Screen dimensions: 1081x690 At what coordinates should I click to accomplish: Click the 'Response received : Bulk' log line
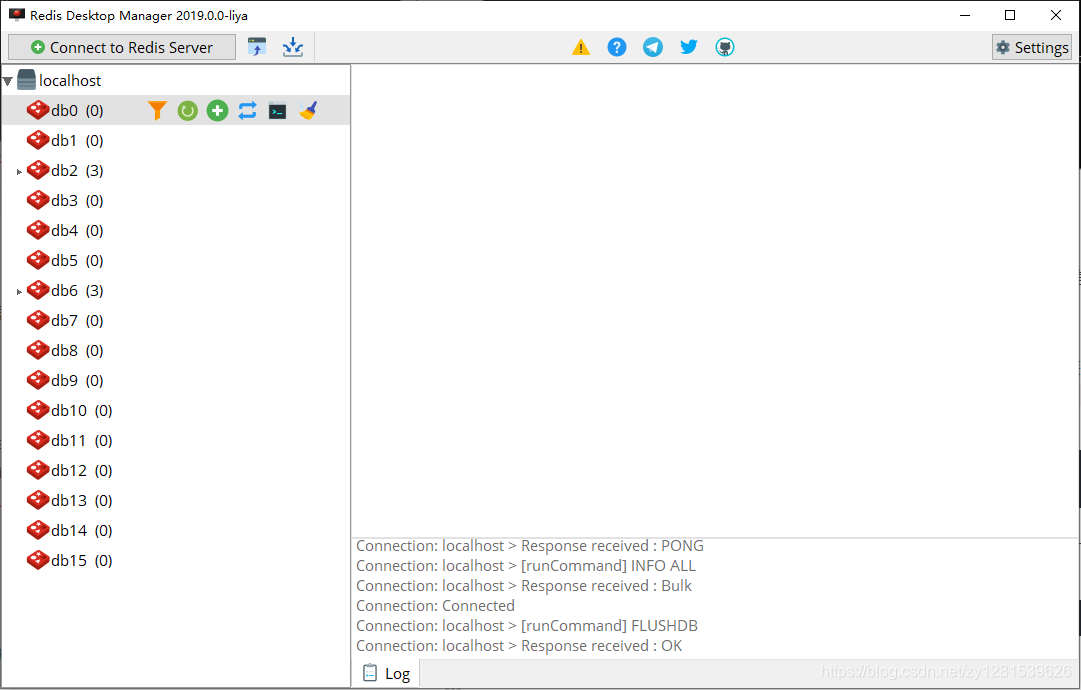coord(524,586)
